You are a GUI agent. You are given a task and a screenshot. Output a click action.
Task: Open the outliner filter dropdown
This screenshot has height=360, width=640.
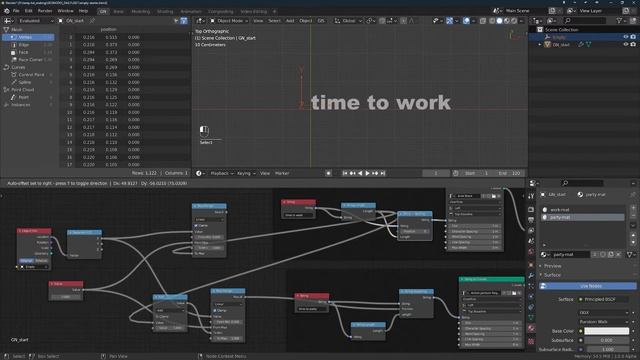click(x=621, y=20)
